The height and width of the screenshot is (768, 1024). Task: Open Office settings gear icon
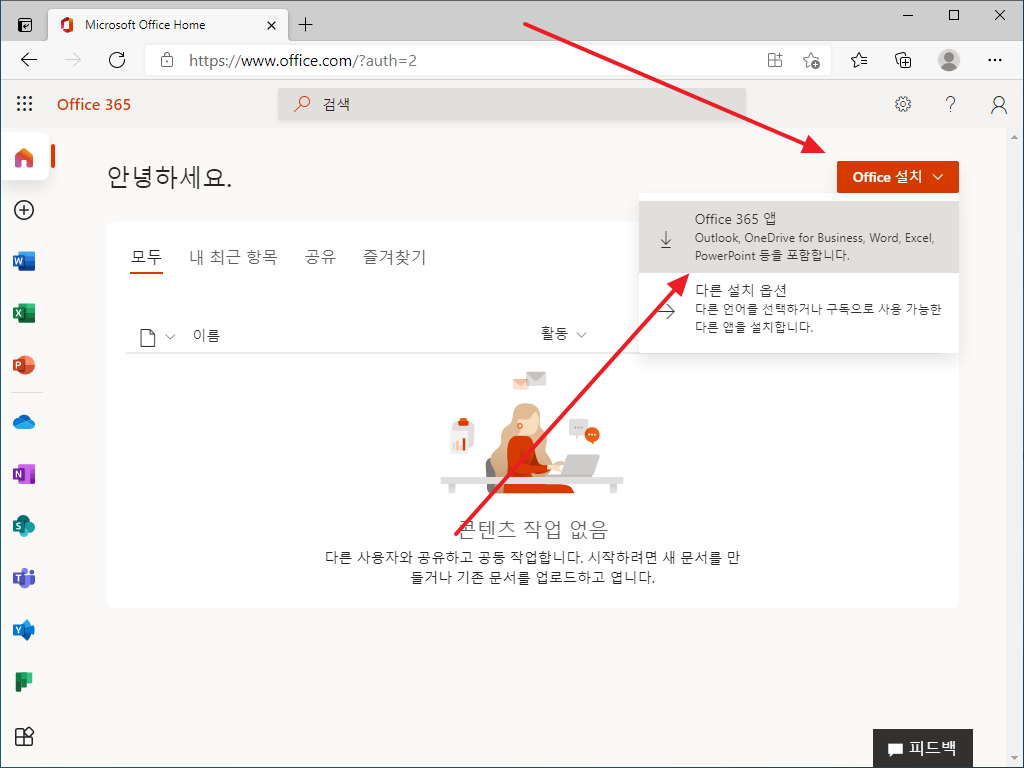click(903, 104)
